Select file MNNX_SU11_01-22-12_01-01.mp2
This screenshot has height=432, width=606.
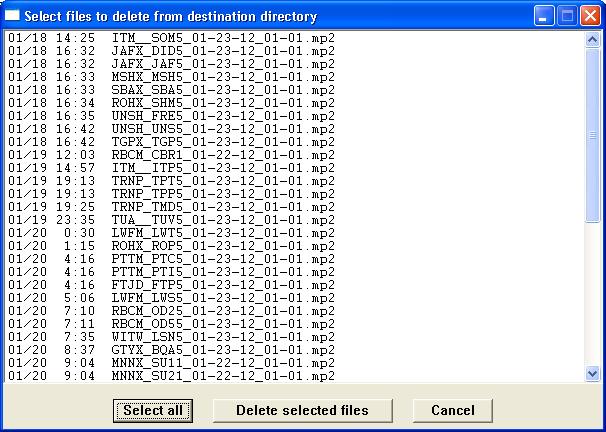point(296,363)
